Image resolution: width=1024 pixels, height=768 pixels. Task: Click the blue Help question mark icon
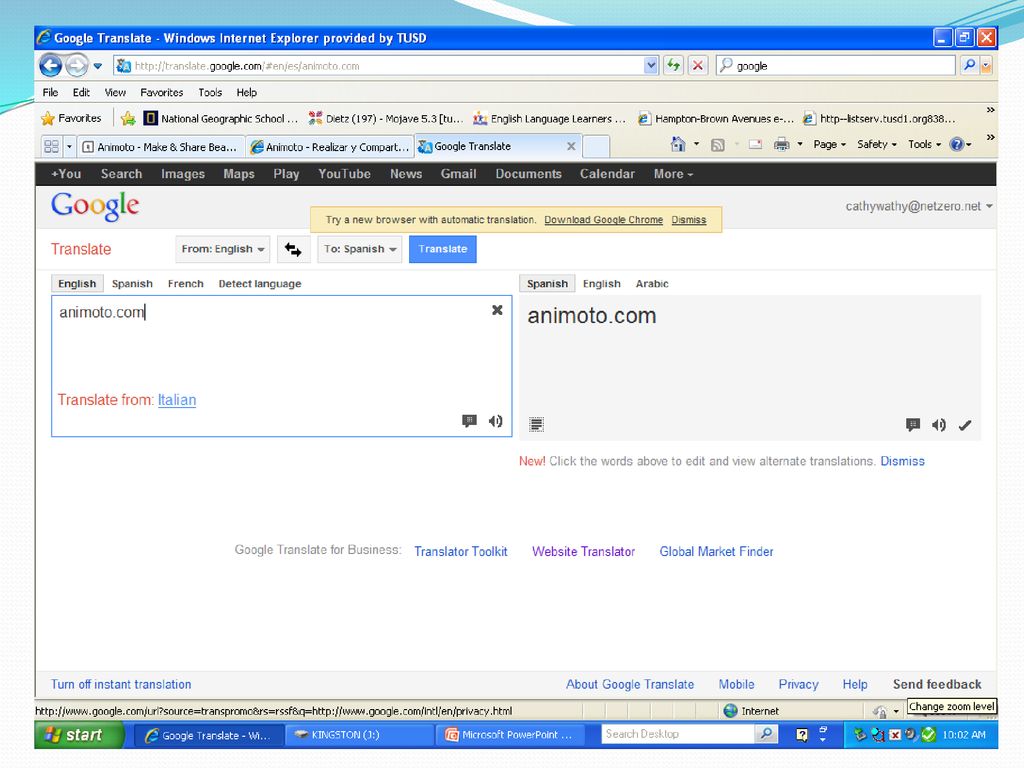(x=957, y=144)
